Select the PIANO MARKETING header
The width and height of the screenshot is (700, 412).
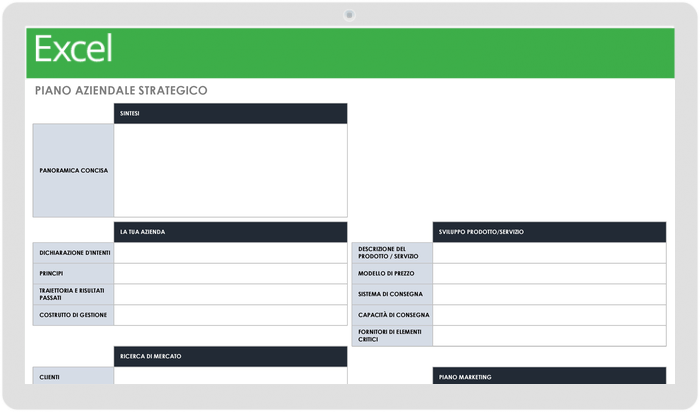(x=549, y=376)
